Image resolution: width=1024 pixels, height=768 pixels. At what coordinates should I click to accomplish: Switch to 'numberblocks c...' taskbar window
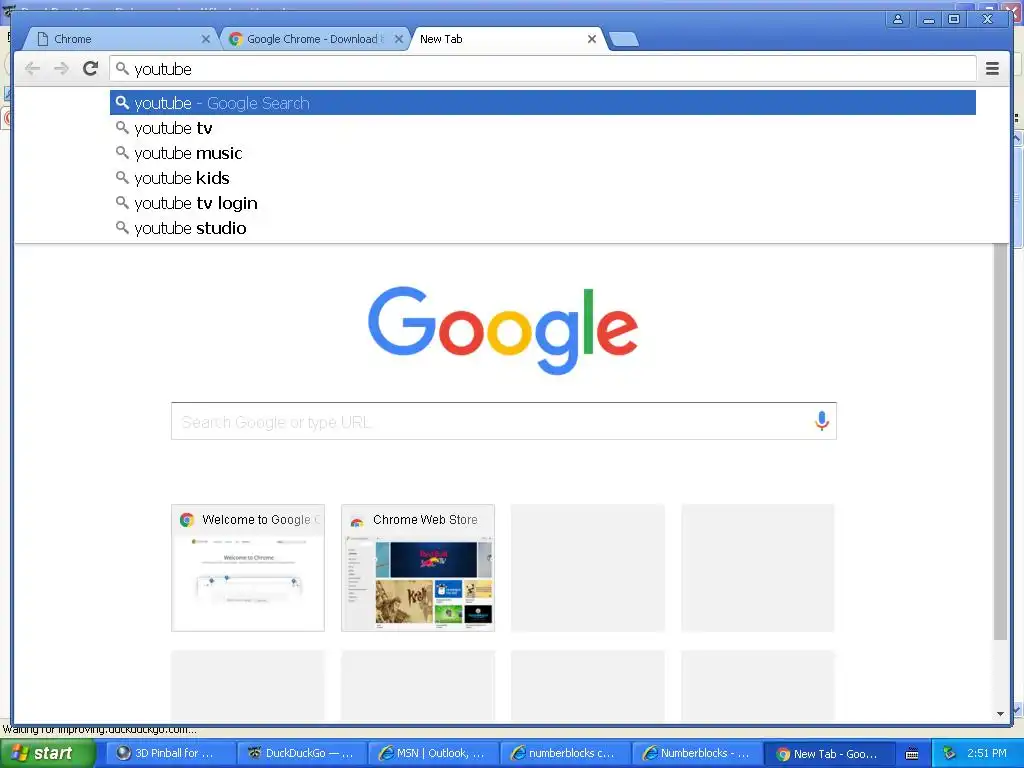point(566,753)
